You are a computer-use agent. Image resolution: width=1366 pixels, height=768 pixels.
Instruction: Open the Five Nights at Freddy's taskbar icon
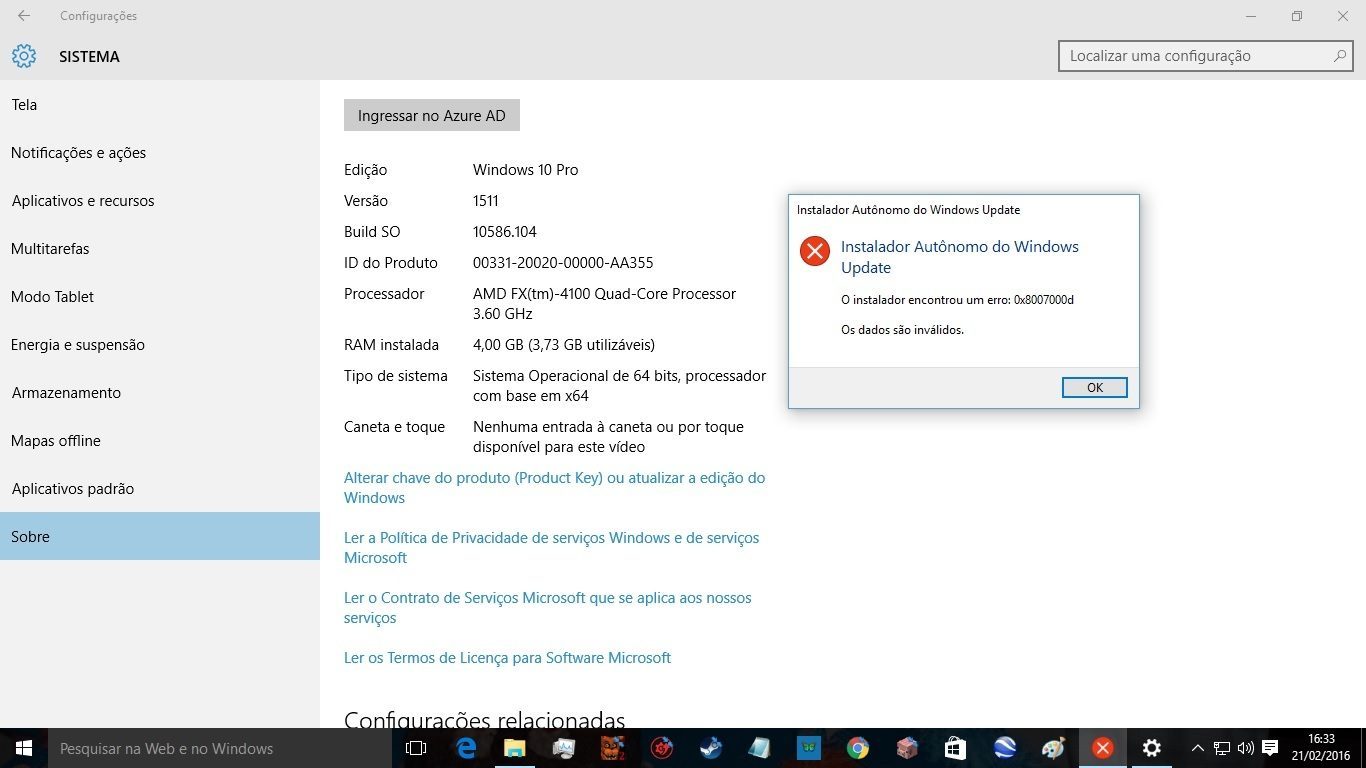[x=612, y=748]
